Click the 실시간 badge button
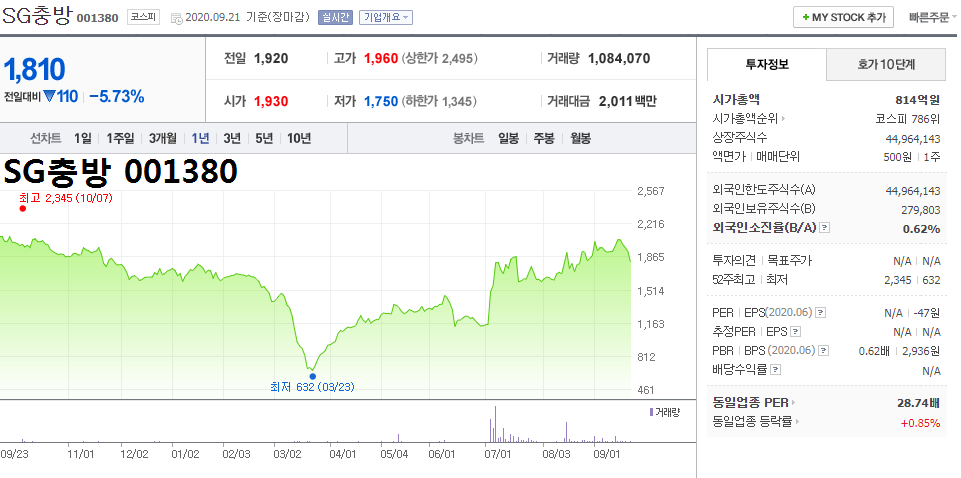 (335, 17)
